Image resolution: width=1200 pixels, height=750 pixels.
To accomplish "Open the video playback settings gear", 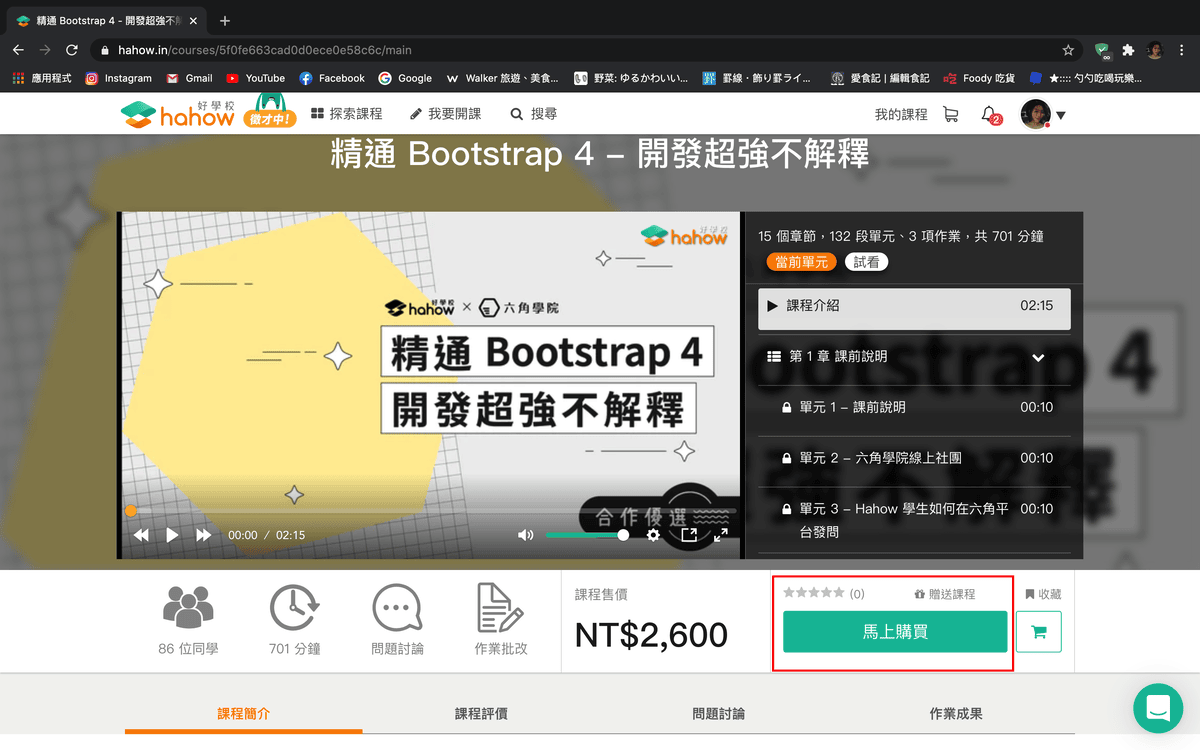I will (x=654, y=535).
